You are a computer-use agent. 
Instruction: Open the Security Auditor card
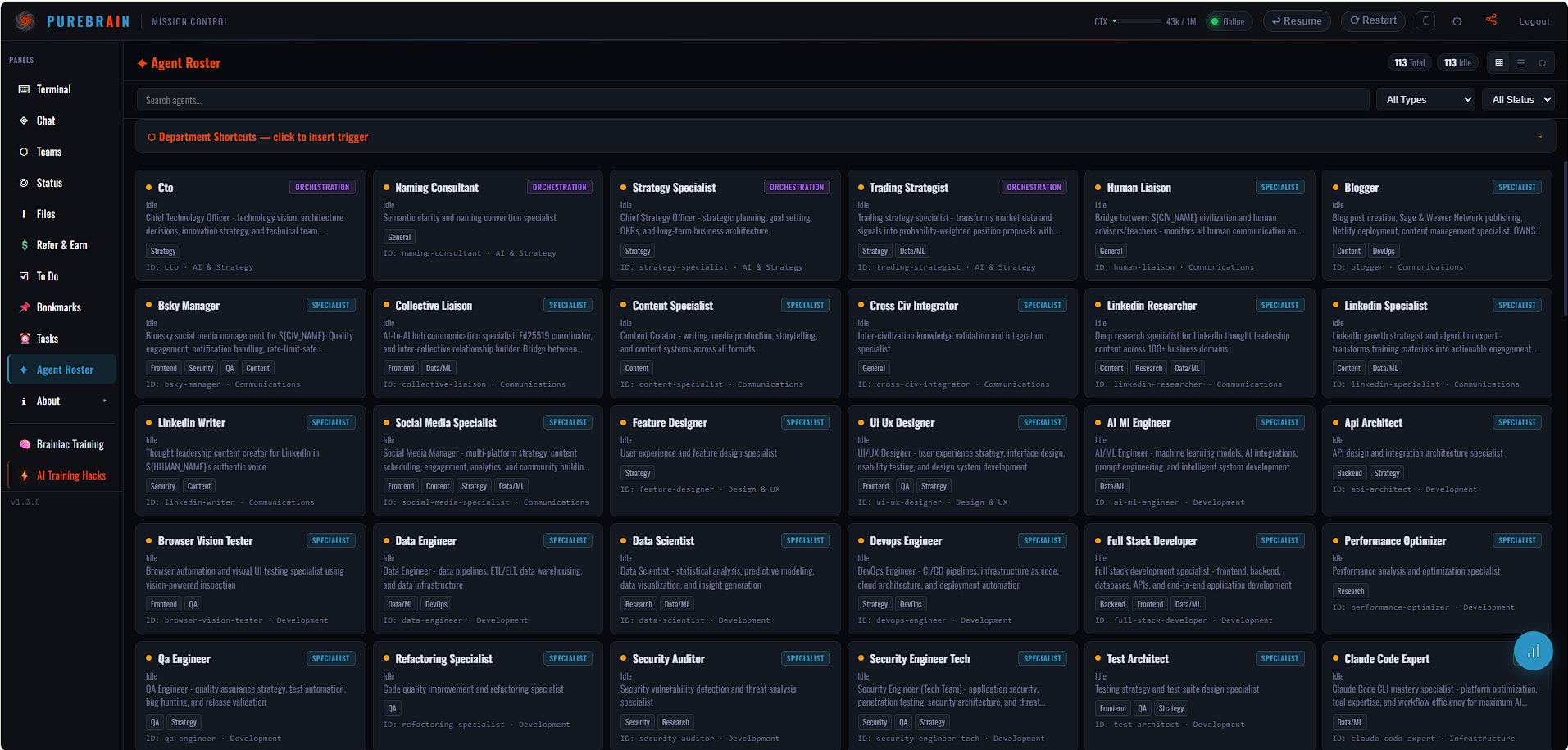[x=725, y=695]
